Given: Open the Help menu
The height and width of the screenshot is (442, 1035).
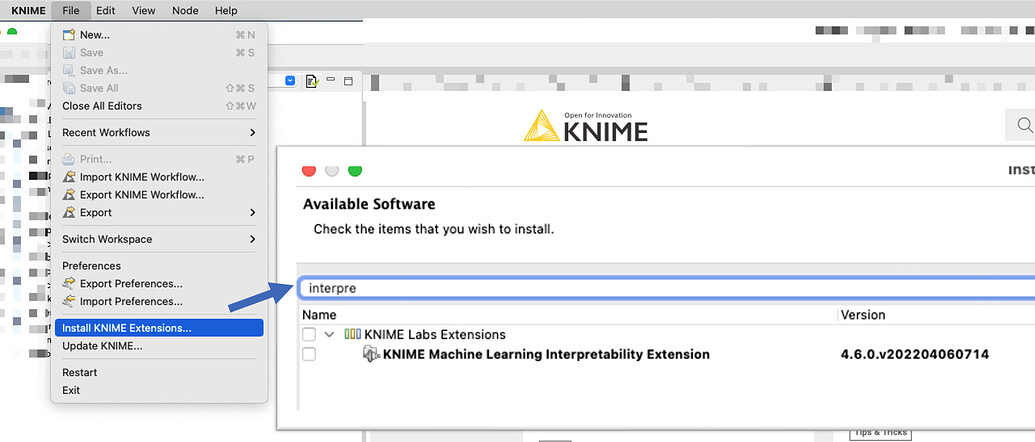Looking at the screenshot, I should pyautogui.click(x=226, y=11).
